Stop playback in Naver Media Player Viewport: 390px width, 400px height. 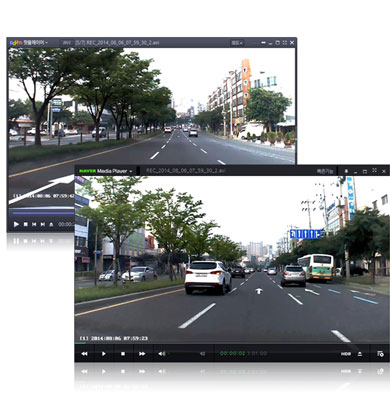(123, 354)
